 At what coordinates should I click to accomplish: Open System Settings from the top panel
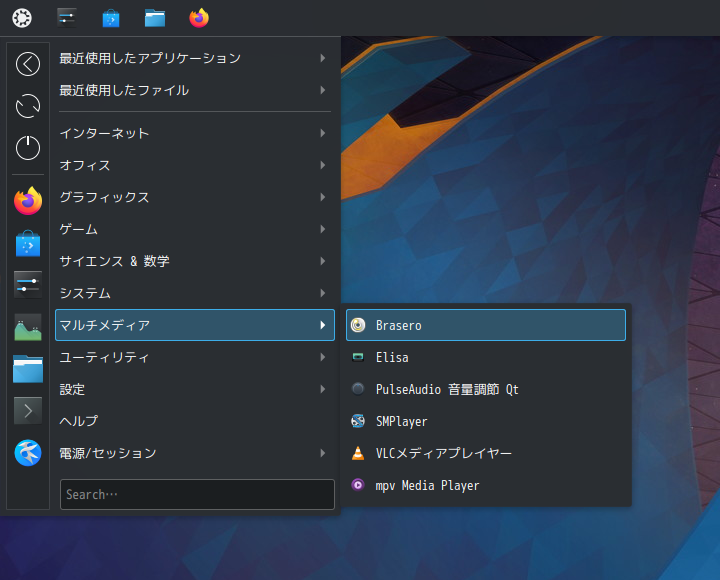click(x=67, y=18)
